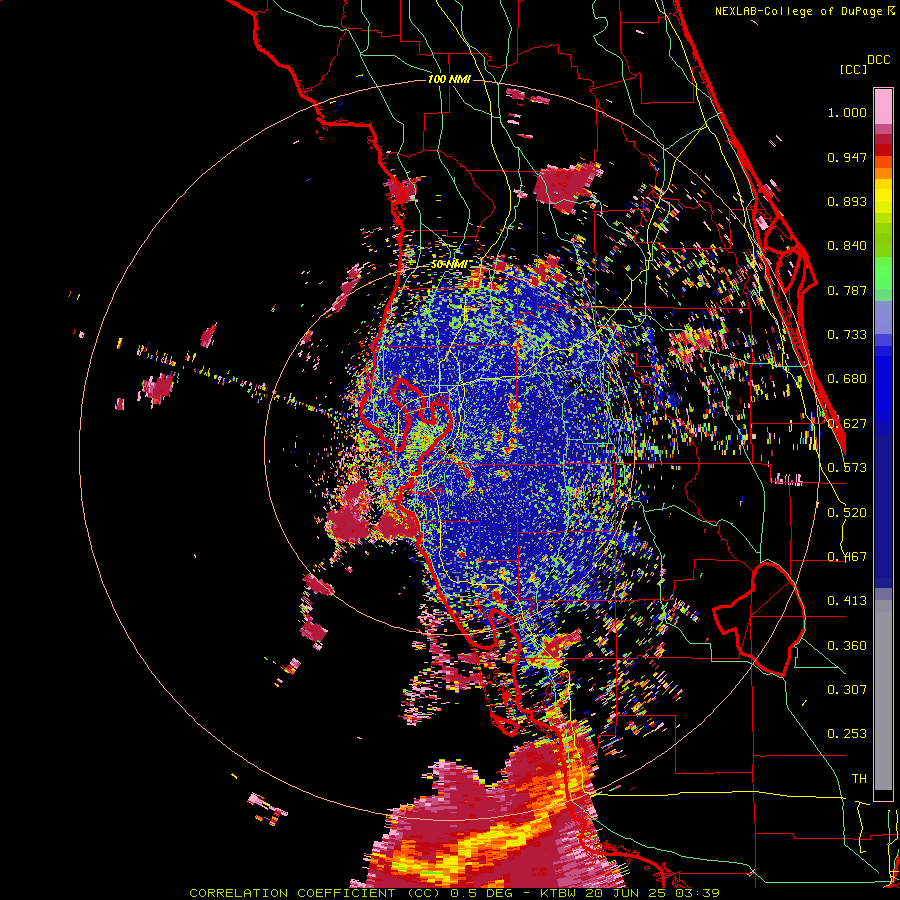Pick the yellow swatch in the color bar
The width and height of the screenshot is (900, 900).
pos(883,197)
